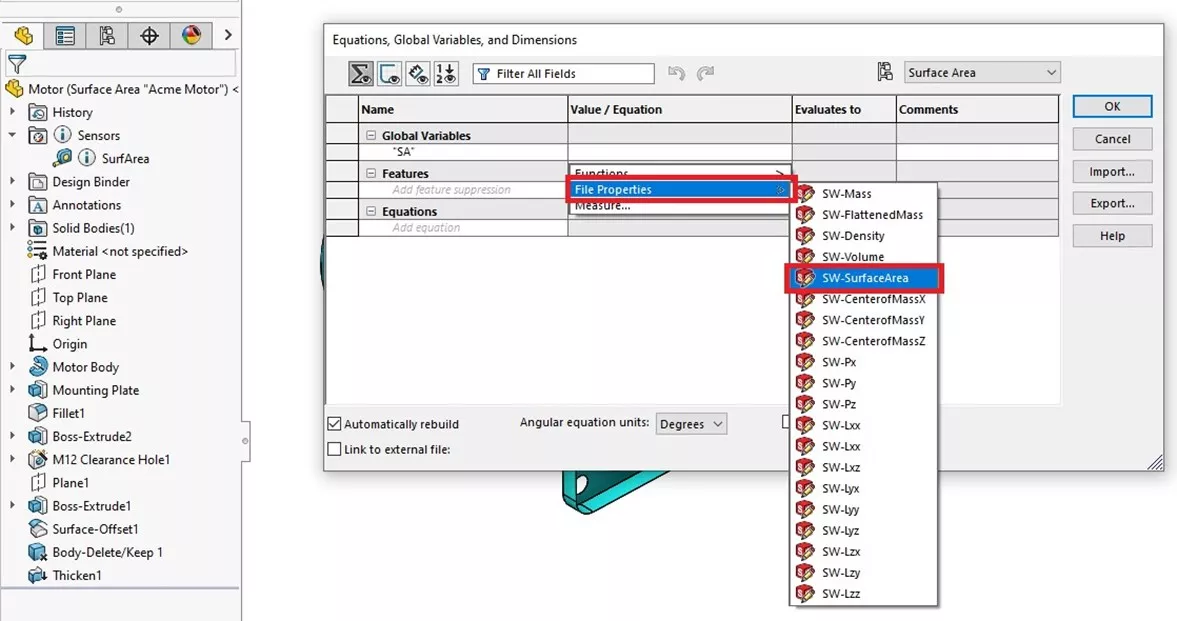1177x621 pixels.
Task: Open the PropertyManager tab icon
Action: coord(65,34)
